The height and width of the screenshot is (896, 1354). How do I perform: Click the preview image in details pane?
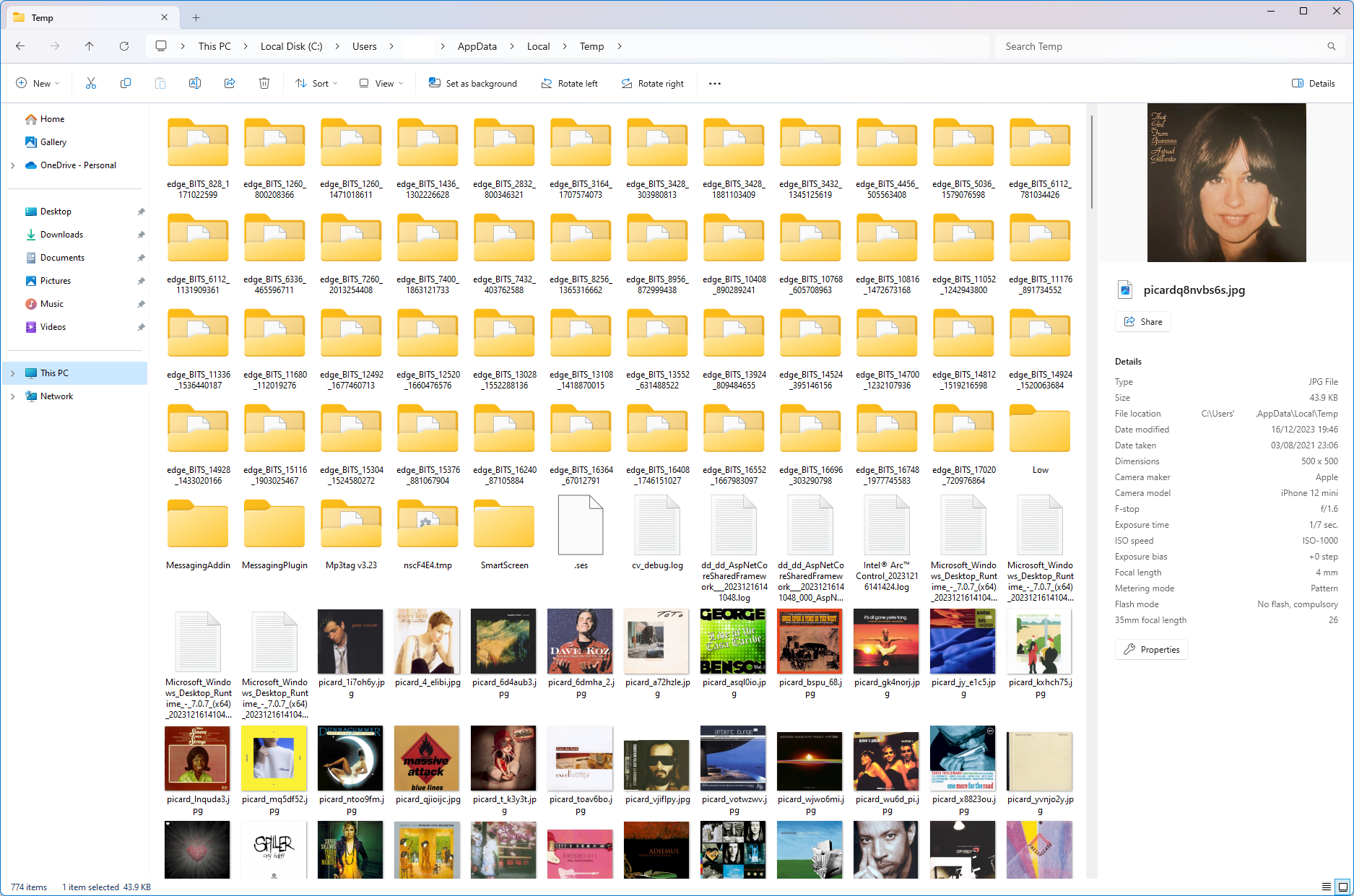pyautogui.click(x=1226, y=183)
